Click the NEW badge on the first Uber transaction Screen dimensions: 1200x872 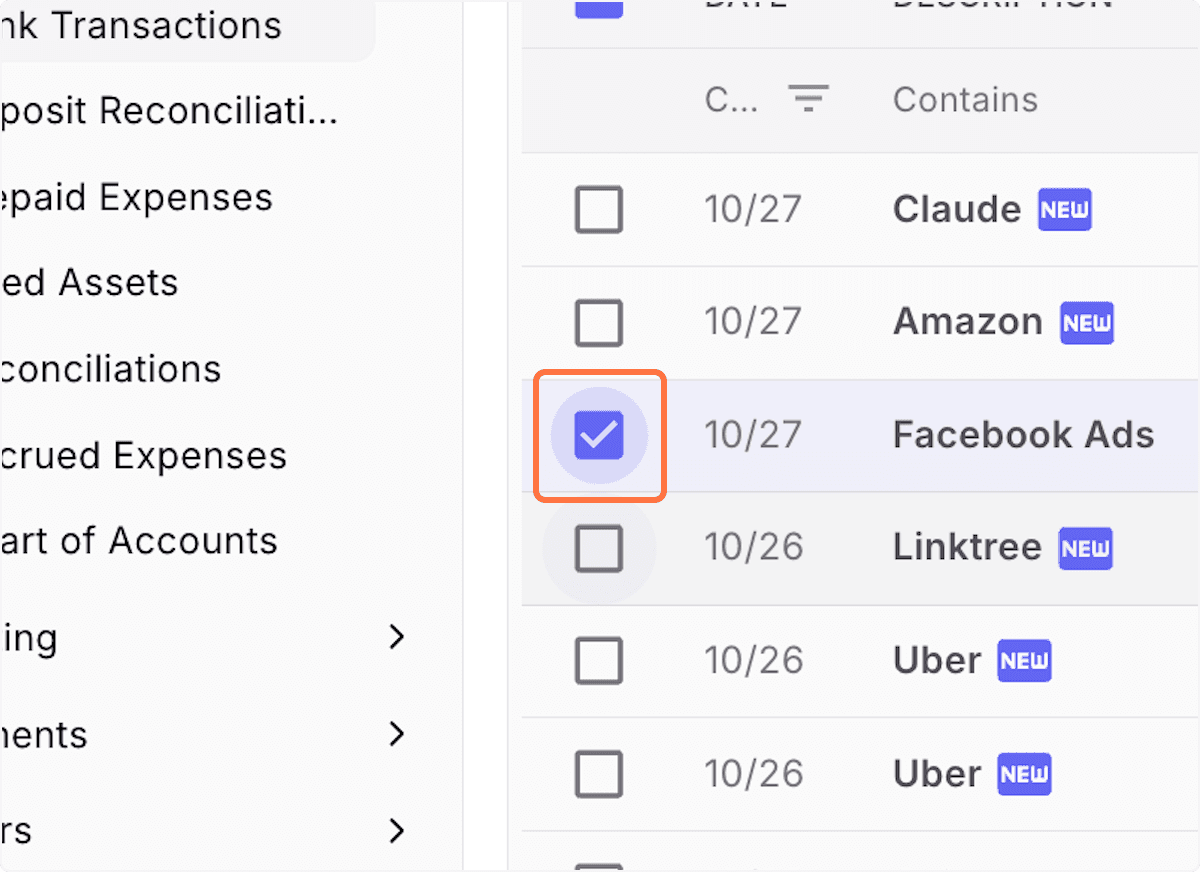point(1023,661)
